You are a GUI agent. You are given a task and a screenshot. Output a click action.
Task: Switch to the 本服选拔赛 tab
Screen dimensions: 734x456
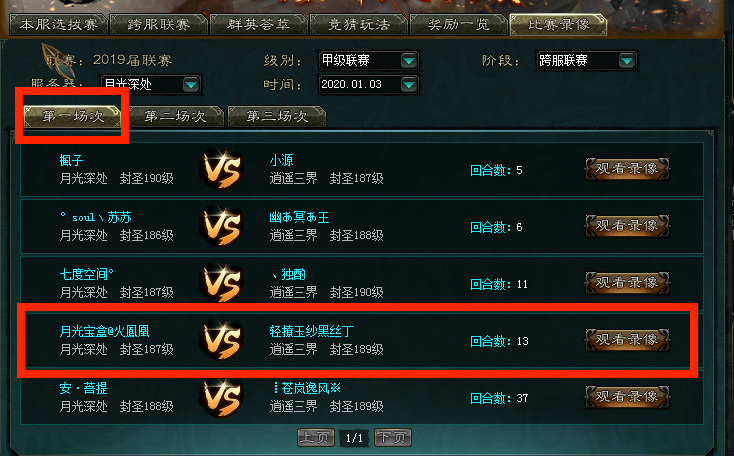[x=59, y=24]
